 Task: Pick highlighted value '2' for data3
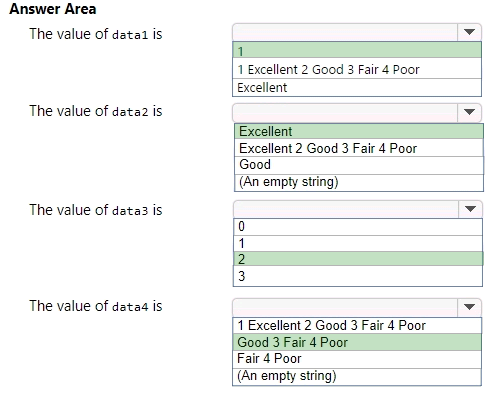358,259
